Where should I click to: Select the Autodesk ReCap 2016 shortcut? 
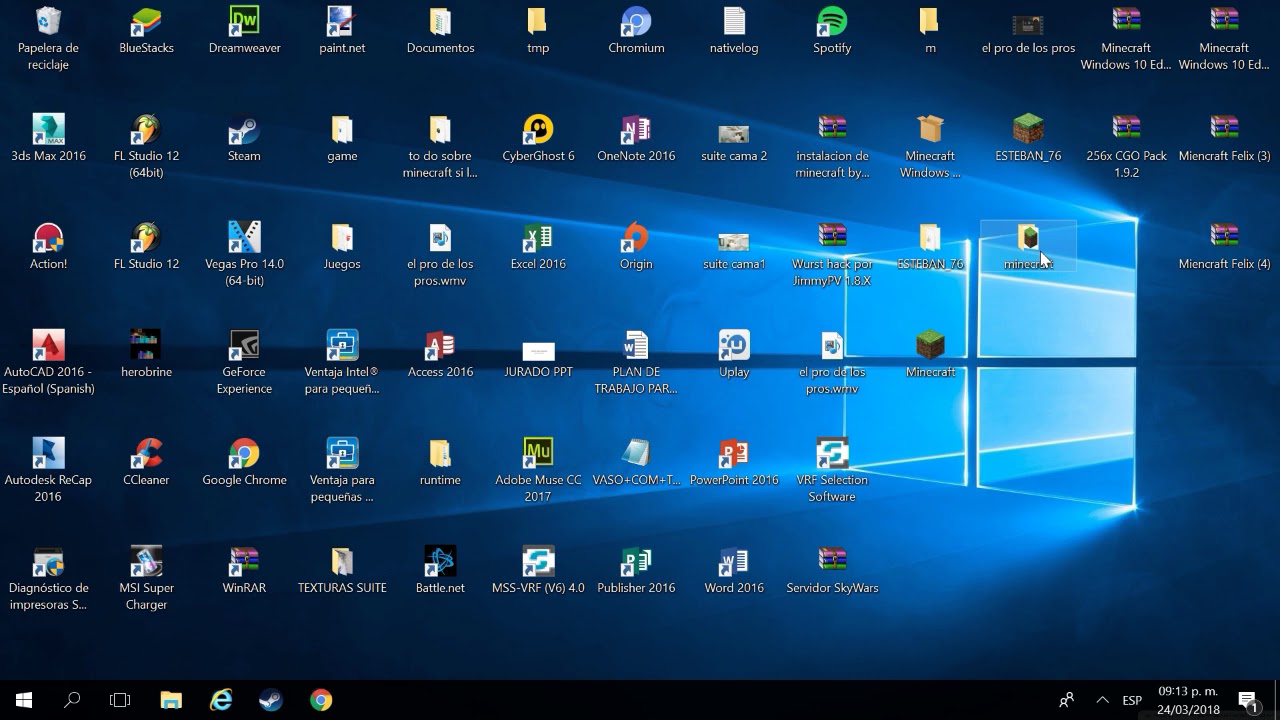coord(48,469)
